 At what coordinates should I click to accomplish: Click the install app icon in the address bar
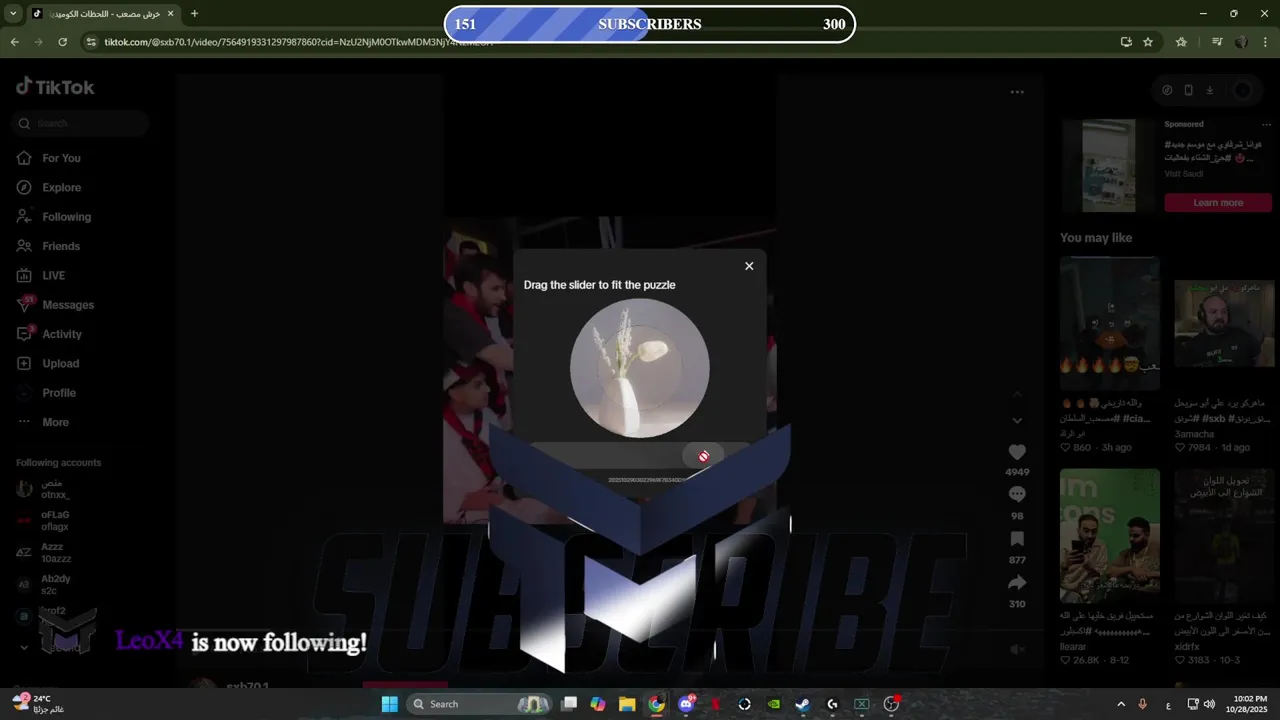pyautogui.click(x=1126, y=42)
